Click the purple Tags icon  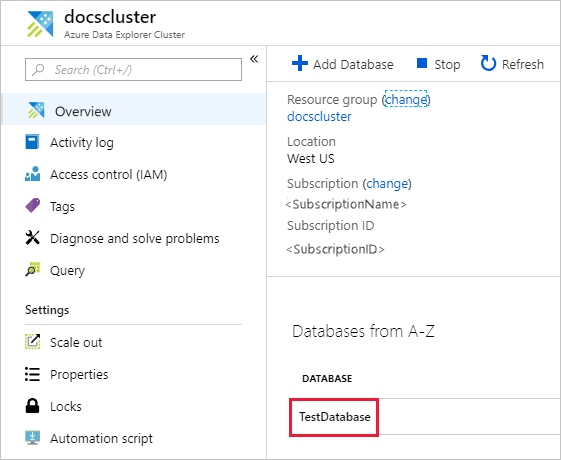[x=33, y=206]
